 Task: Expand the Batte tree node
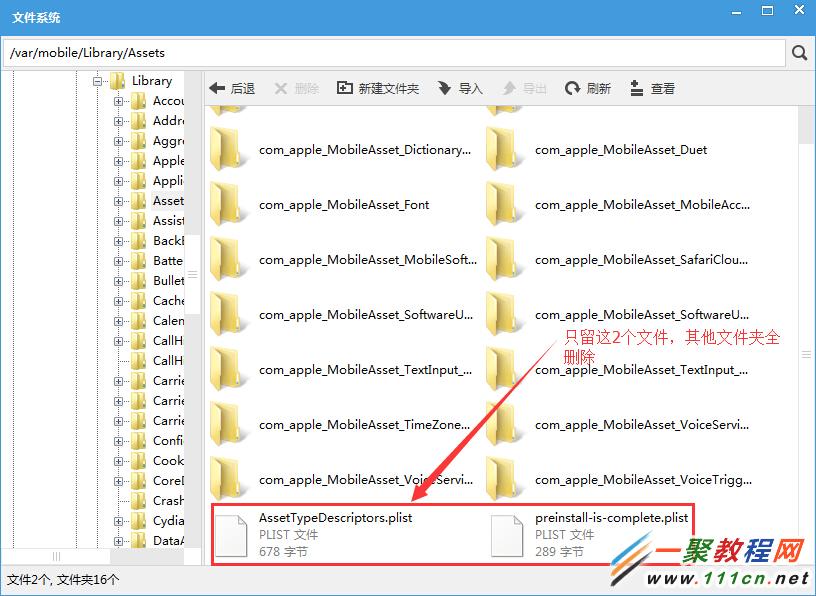click(x=118, y=261)
